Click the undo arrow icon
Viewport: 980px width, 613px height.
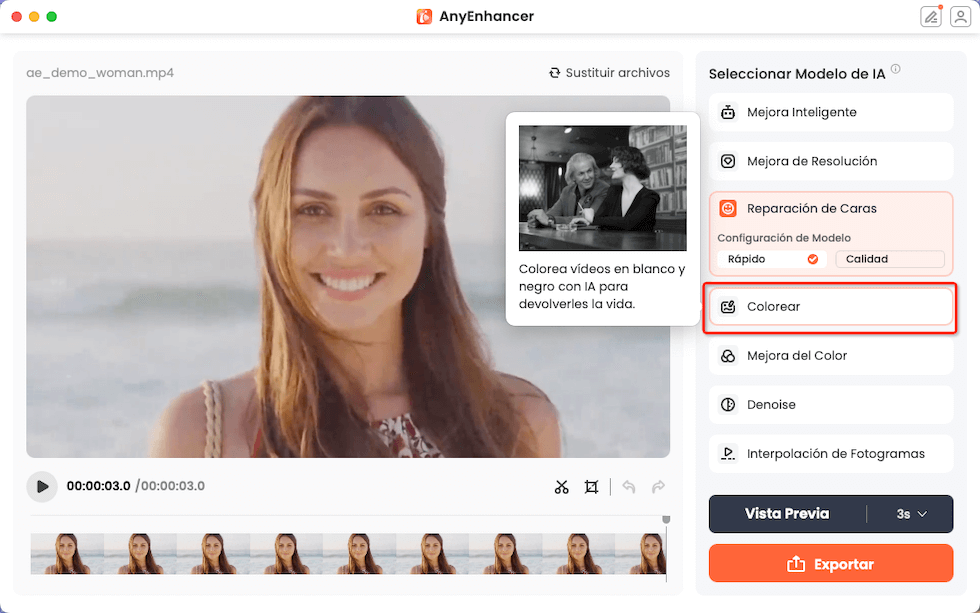tap(629, 487)
